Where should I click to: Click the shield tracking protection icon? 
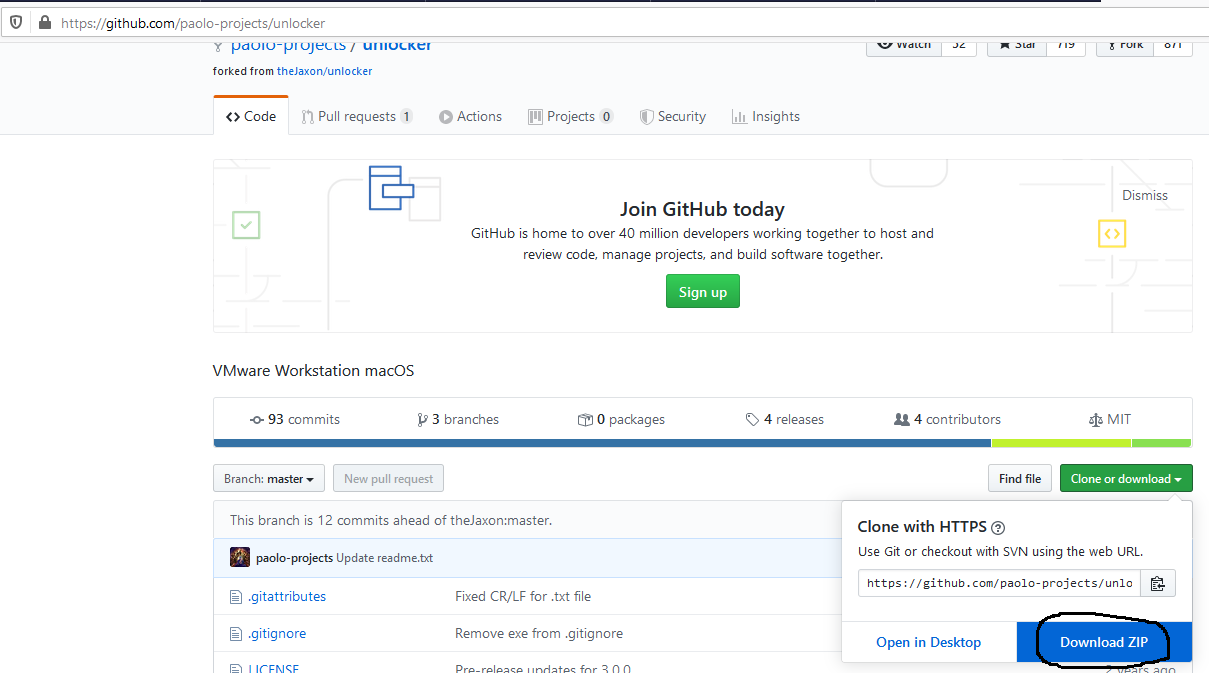point(17,22)
